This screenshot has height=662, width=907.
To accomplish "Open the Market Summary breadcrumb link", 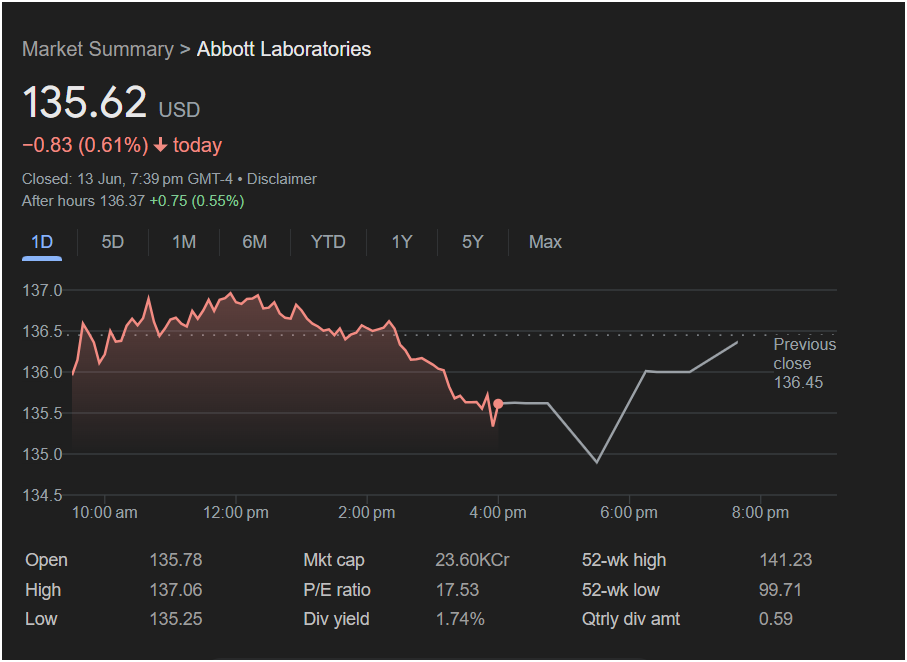I will click(x=98, y=49).
